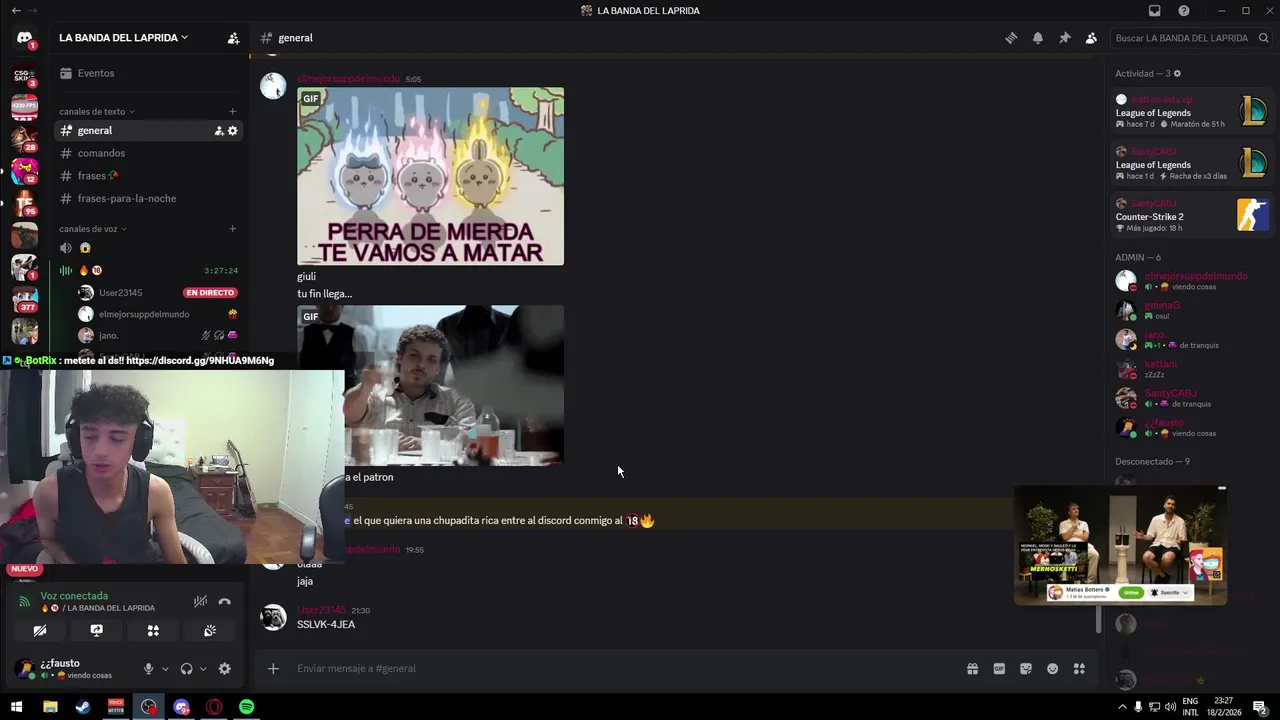Show pinned messages pin icon
1280x720 pixels.
1065,38
